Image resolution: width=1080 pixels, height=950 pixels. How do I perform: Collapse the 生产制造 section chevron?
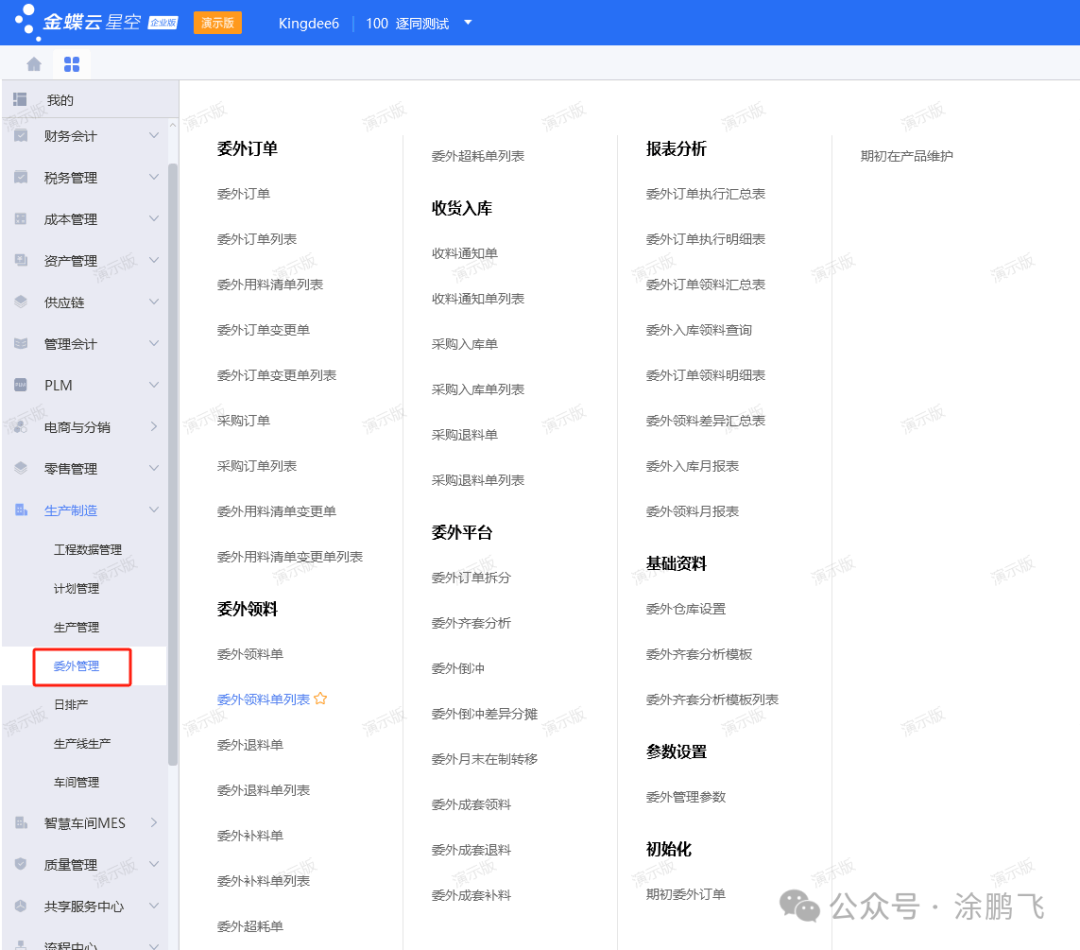pyautogui.click(x=154, y=510)
